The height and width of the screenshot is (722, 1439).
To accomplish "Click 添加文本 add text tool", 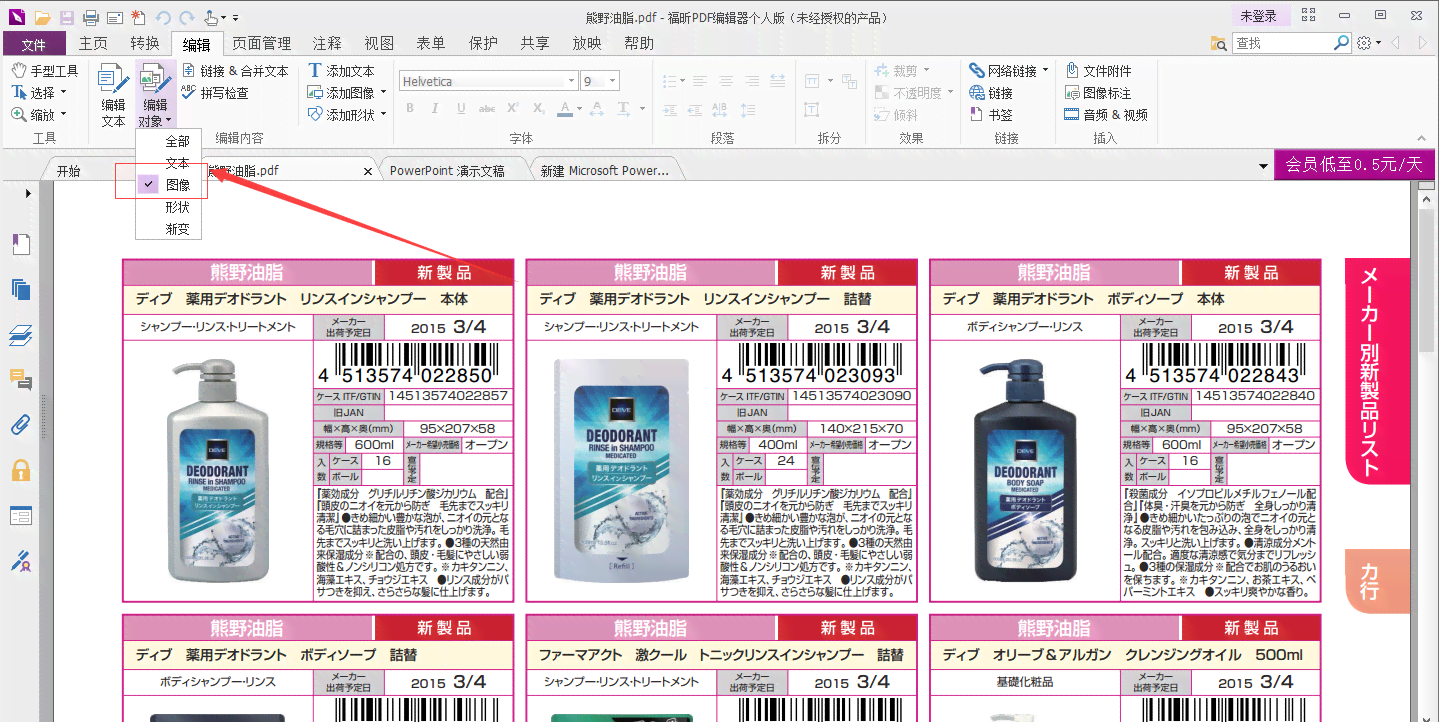I will (341, 71).
